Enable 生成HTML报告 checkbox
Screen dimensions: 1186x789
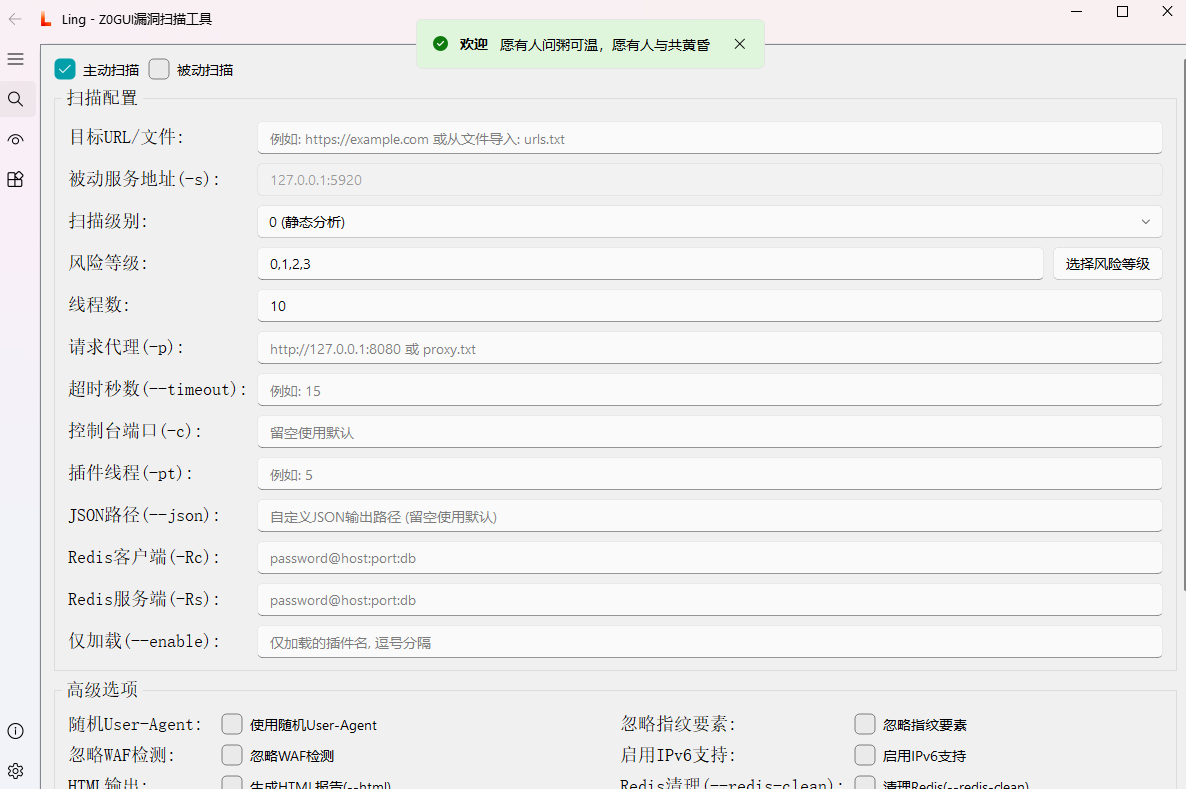[x=231, y=784]
